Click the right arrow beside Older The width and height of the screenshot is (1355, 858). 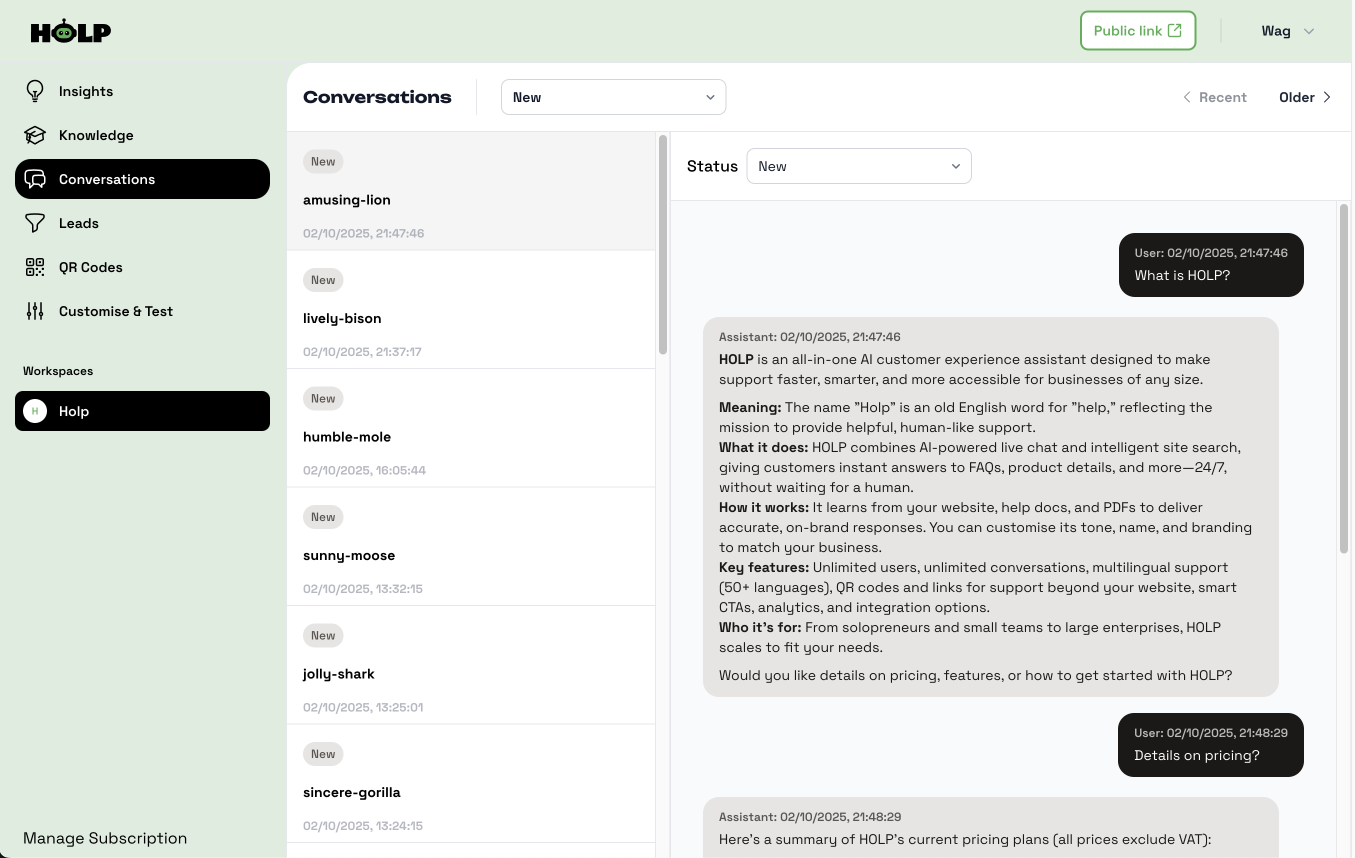[1327, 97]
